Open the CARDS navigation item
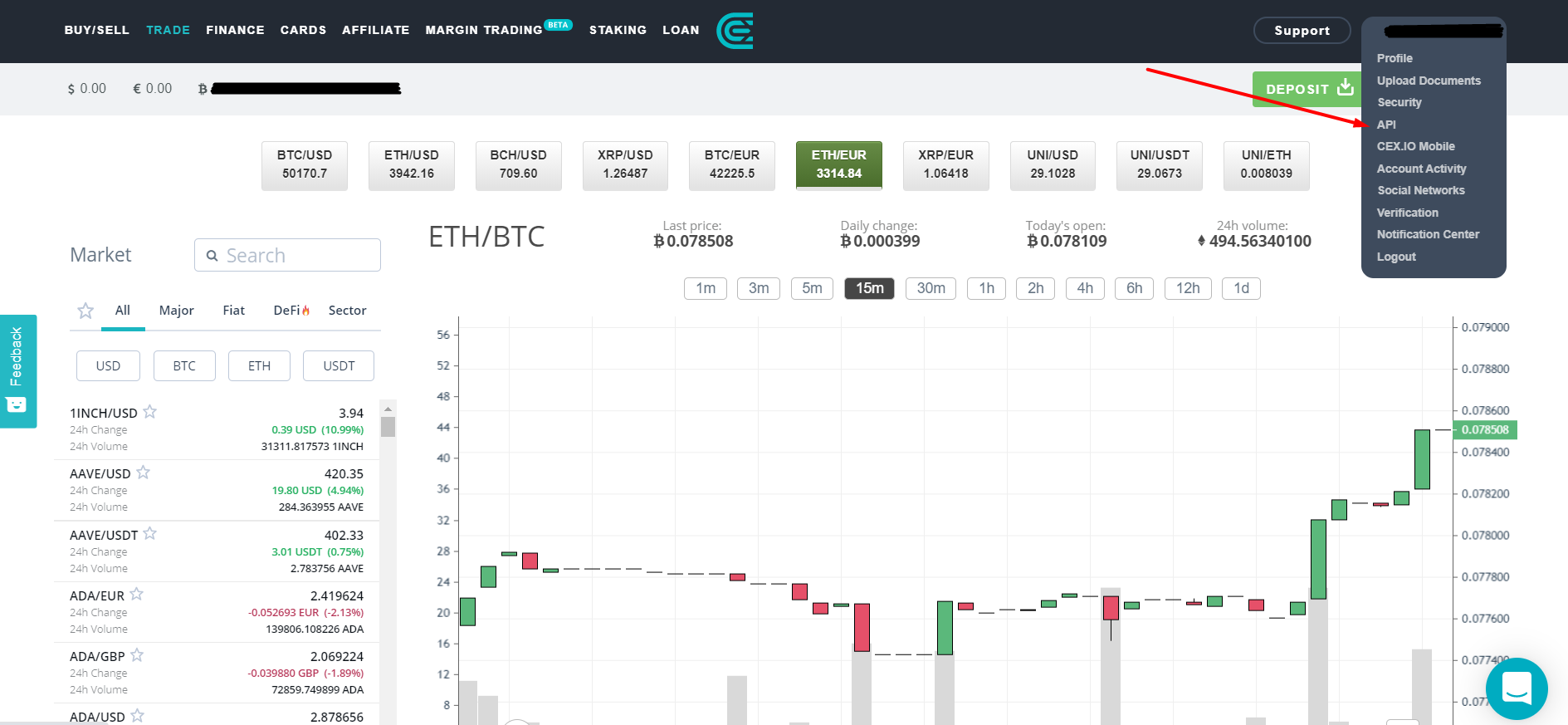The height and width of the screenshot is (725, 1568). point(303,30)
